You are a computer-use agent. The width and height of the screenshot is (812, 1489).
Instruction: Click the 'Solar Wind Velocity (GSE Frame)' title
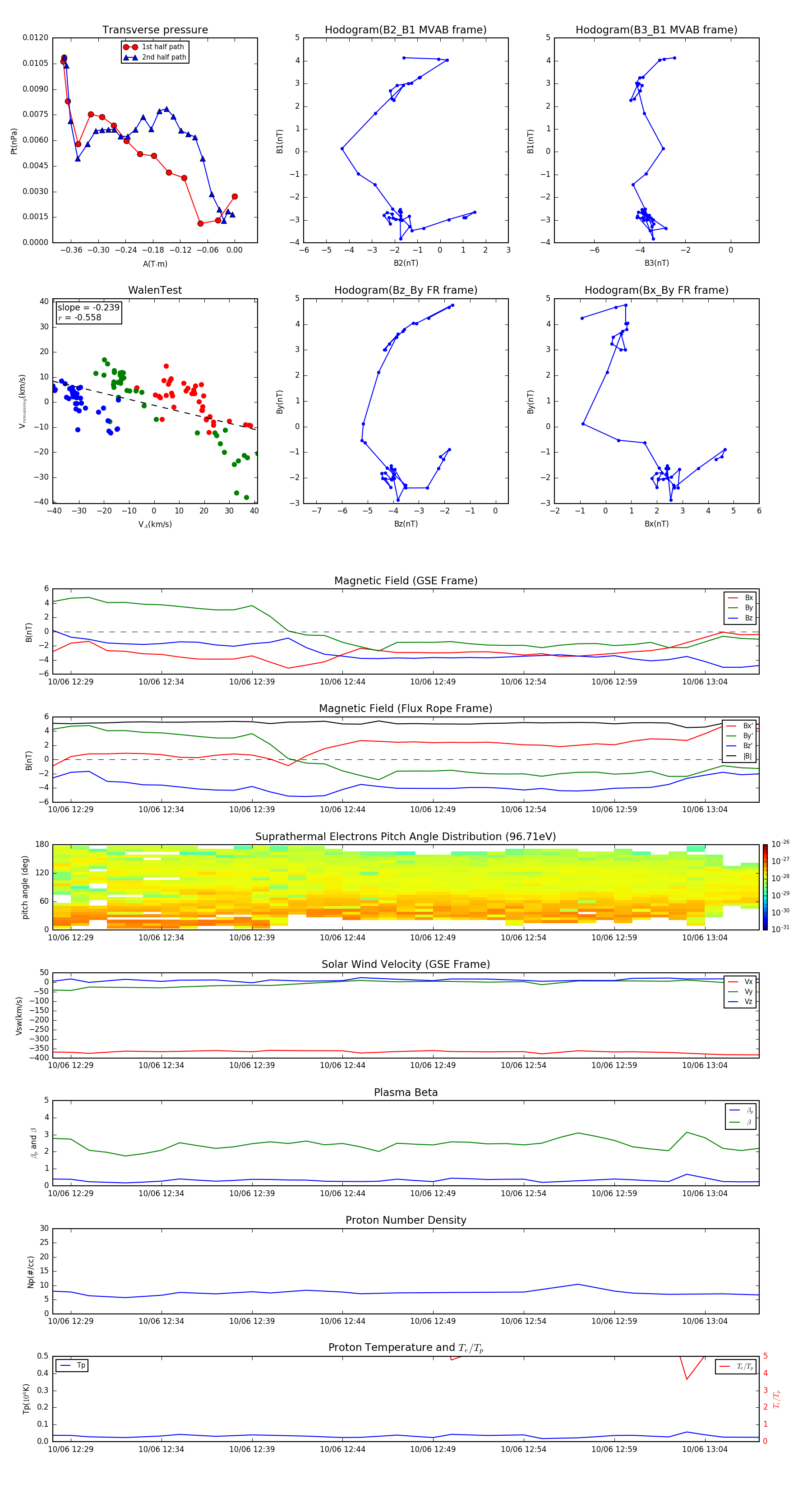pyautogui.click(x=406, y=965)
